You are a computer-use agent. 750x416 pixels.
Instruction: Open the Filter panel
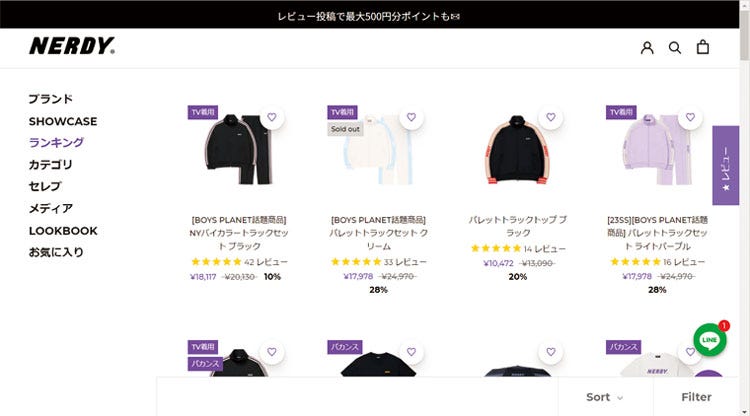(696, 397)
